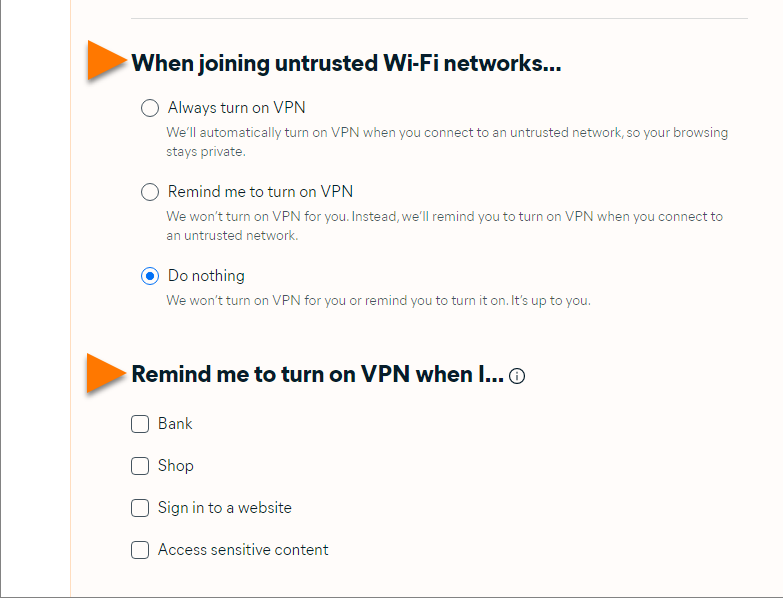Click the "Sign in to a website" label
This screenshot has width=783, height=598.
coord(225,508)
